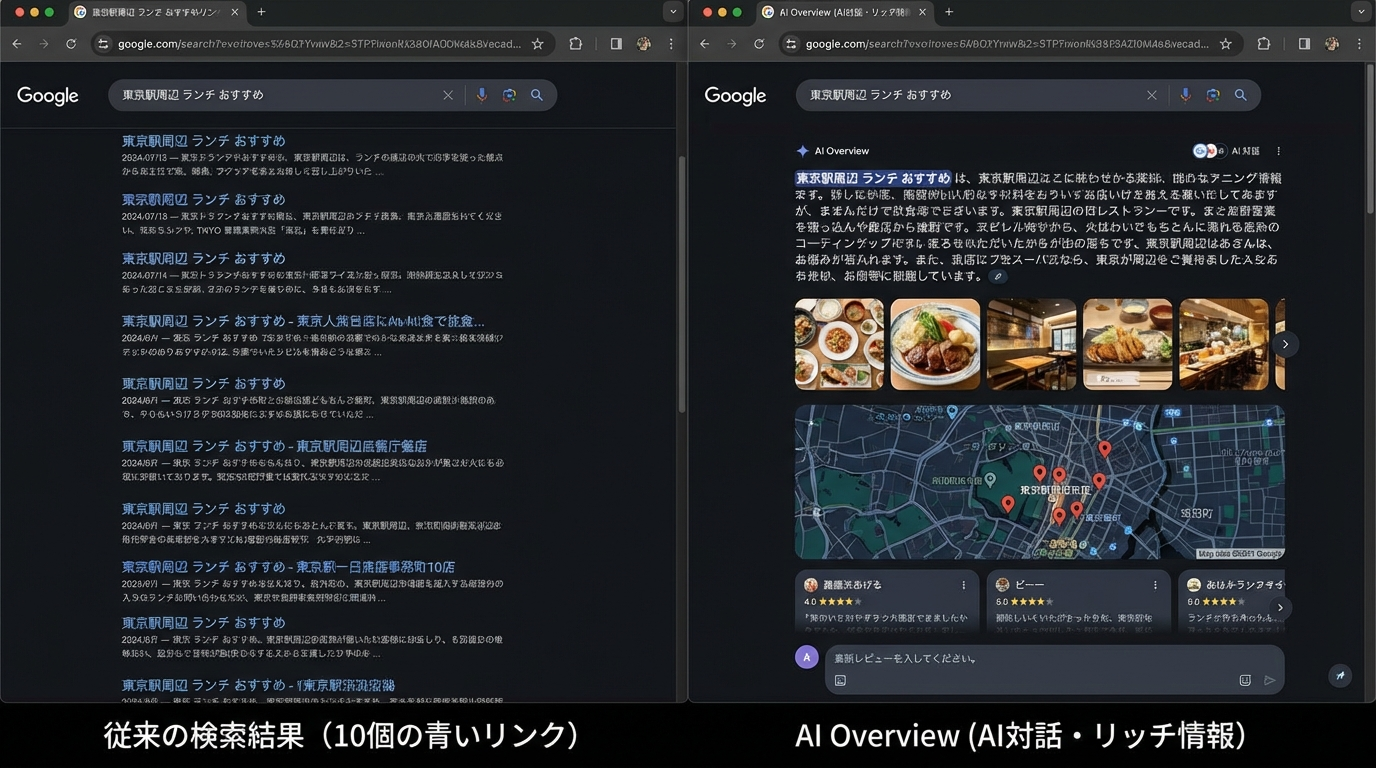Open the browser extensions puzzle icon
Viewport: 1376px width, 768px height.
coord(1263,44)
